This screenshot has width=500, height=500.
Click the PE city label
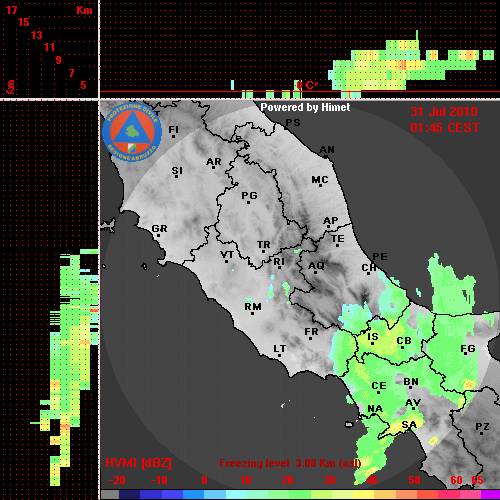[x=380, y=257]
